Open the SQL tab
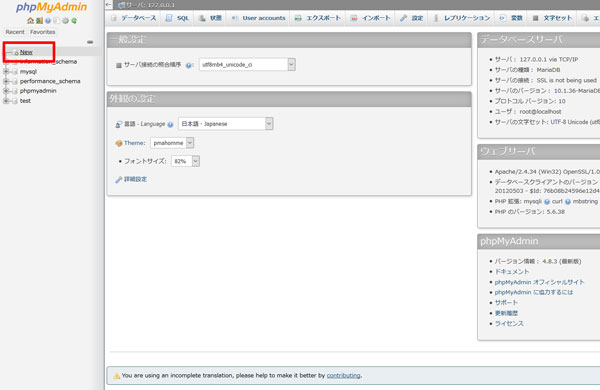The height and width of the screenshot is (390, 600). tap(178, 18)
